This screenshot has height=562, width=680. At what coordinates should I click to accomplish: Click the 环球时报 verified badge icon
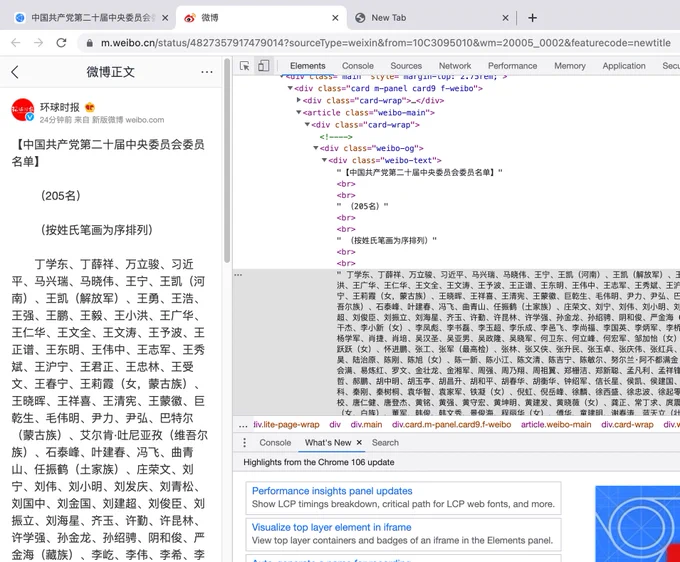tap(29, 117)
